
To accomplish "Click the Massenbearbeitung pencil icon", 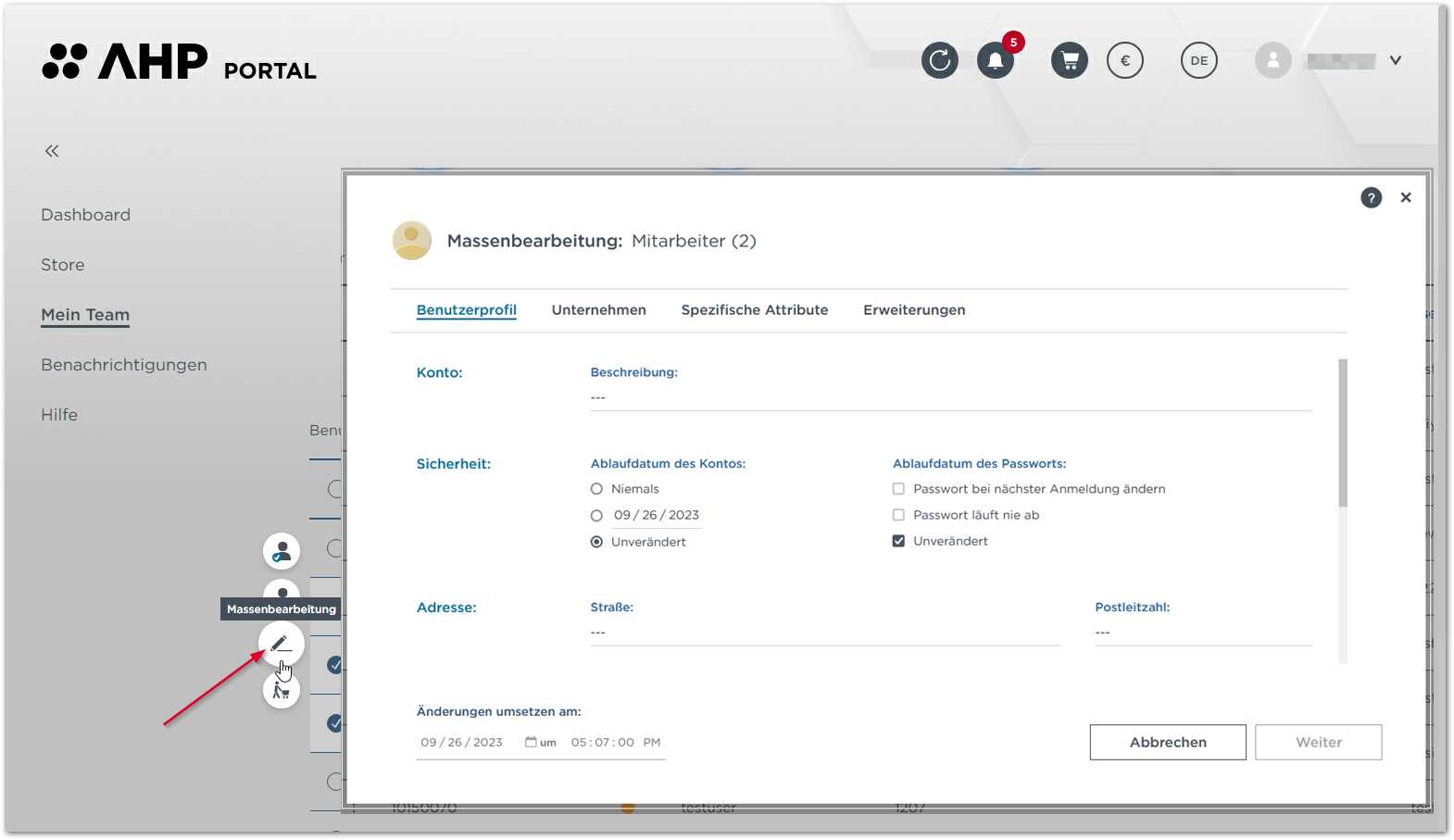I will (x=281, y=644).
